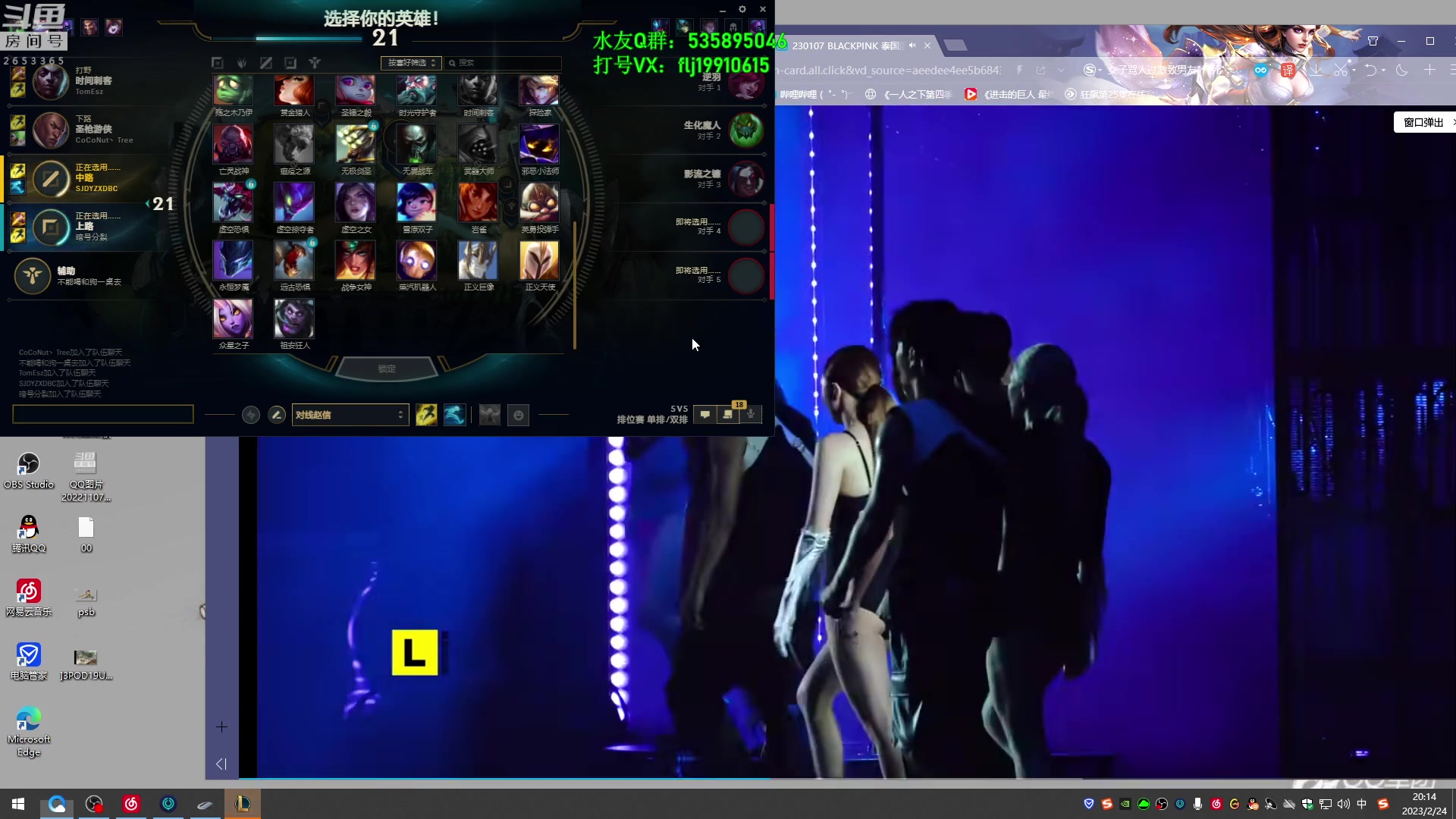
Task: Select the 邪恶小法师 champion portrait
Action: pyautogui.click(x=539, y=144)
